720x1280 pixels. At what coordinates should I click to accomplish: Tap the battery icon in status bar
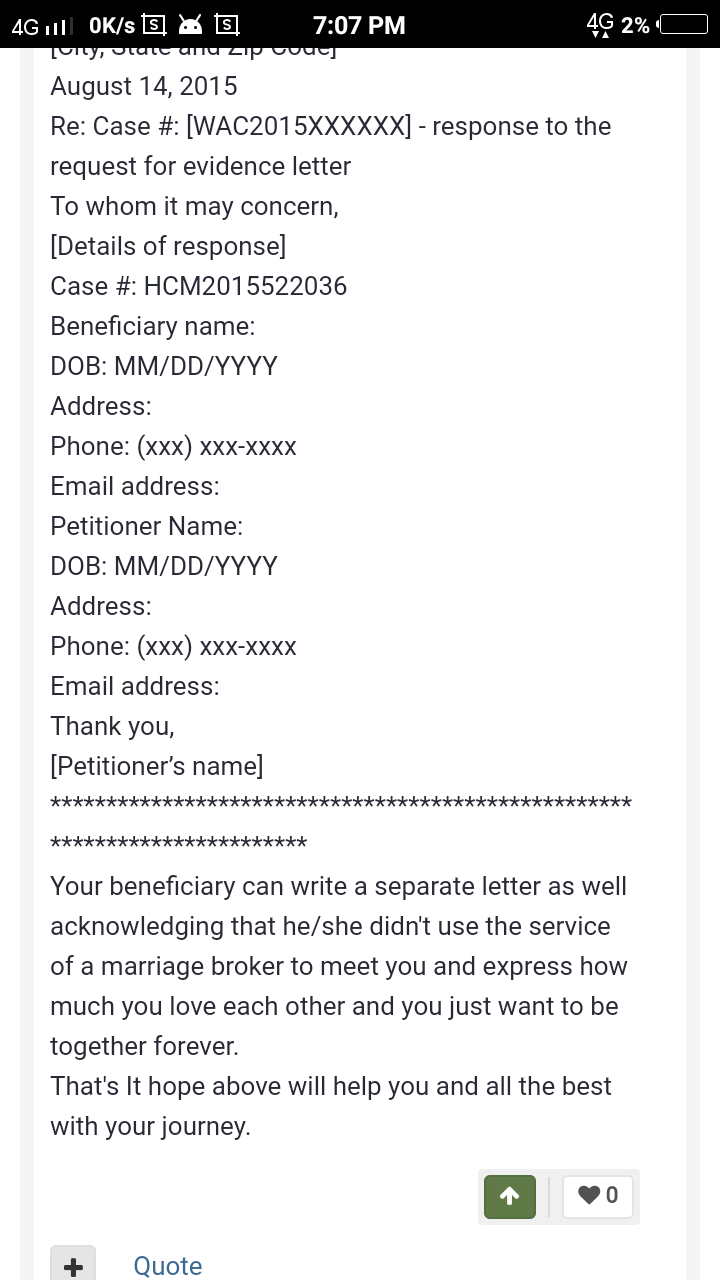pos(682,24)
